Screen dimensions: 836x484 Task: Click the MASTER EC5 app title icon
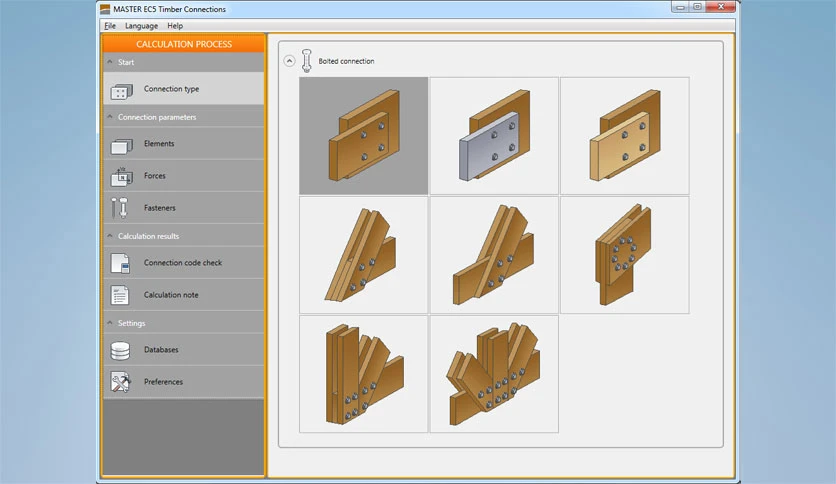coord(105,9)
